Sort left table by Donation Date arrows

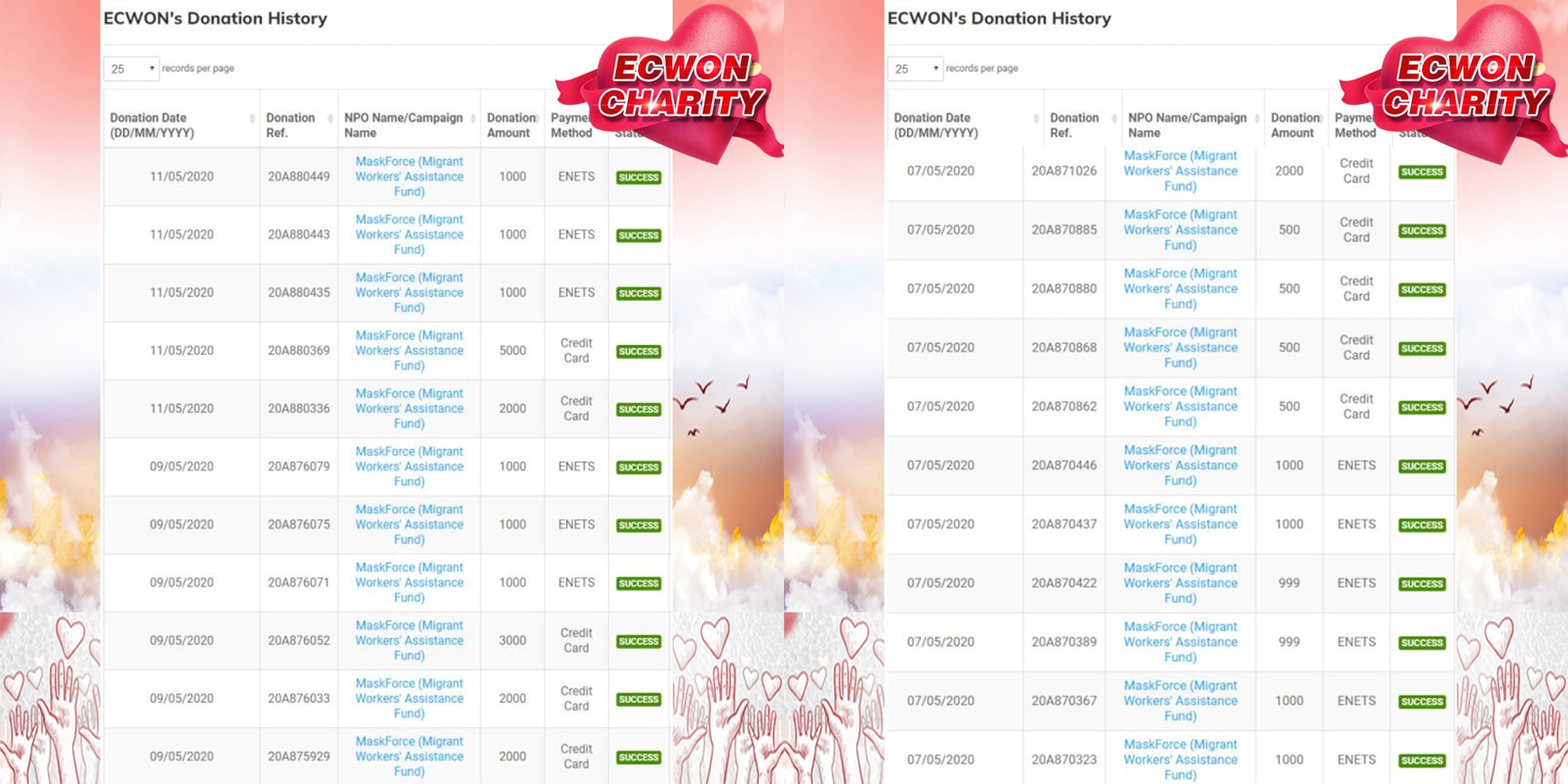tap(252, 118)
